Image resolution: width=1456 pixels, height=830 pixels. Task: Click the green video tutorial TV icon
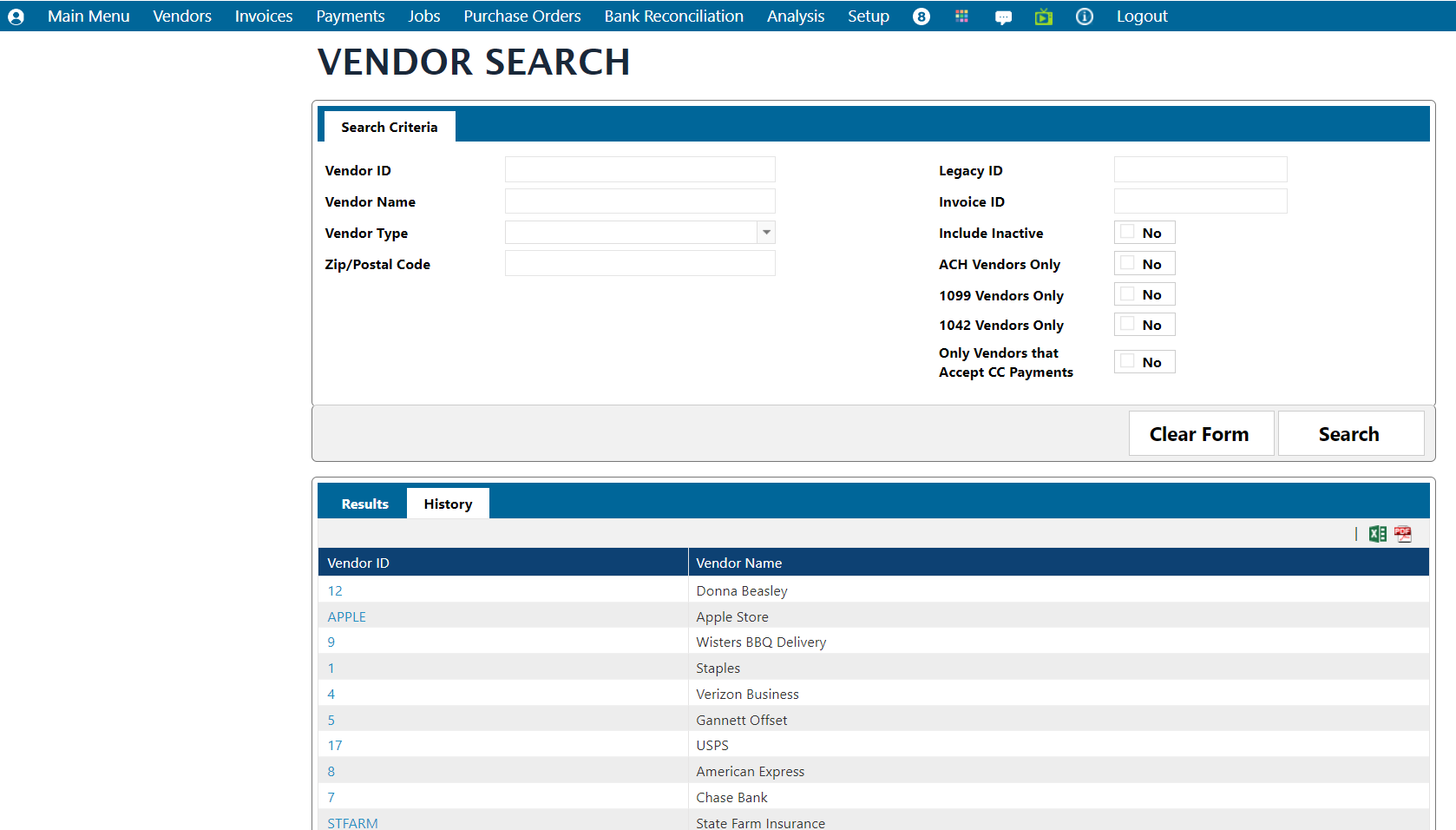[x=1044, y=16]
